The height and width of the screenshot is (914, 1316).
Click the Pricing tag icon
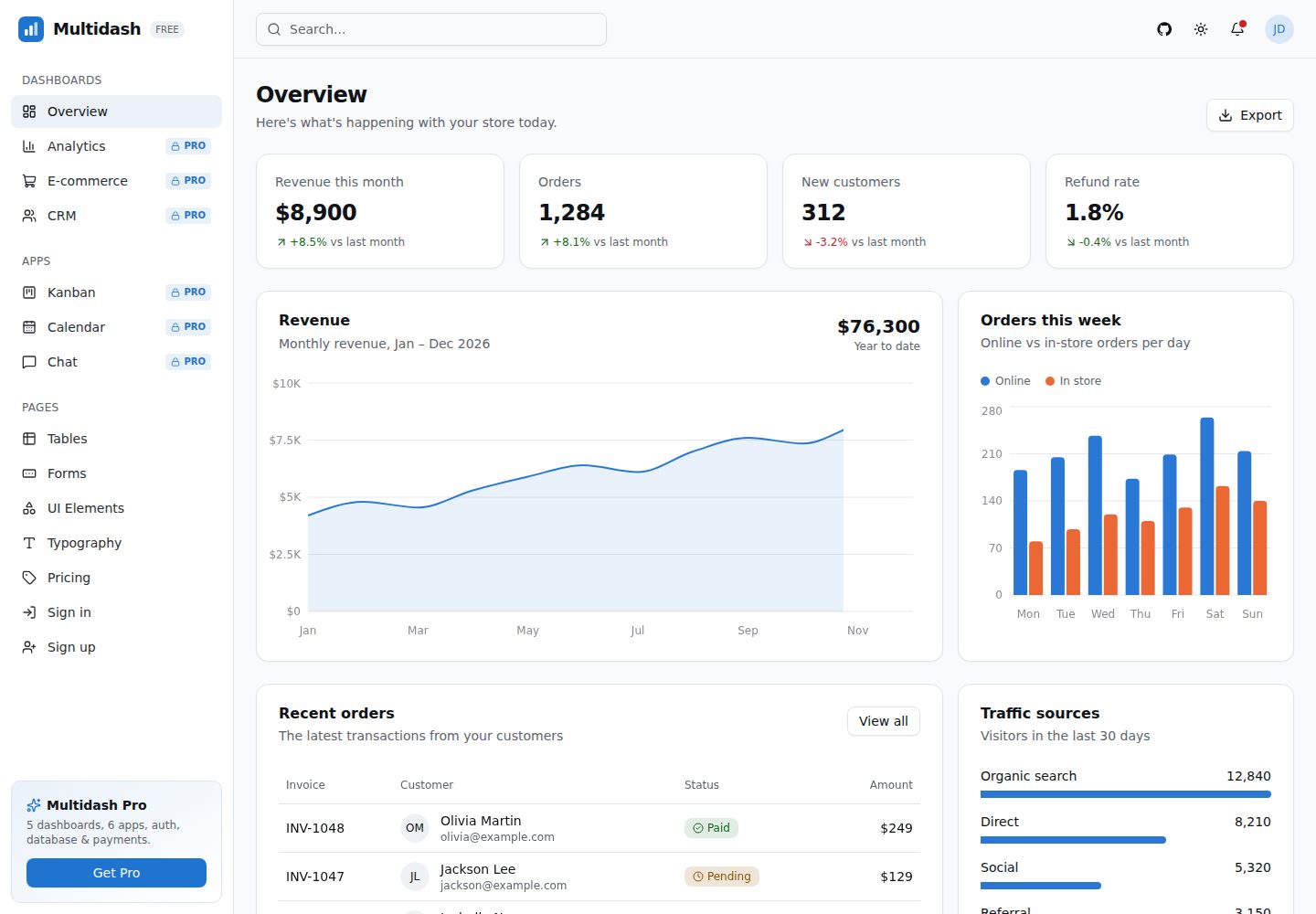coord(29,578)
